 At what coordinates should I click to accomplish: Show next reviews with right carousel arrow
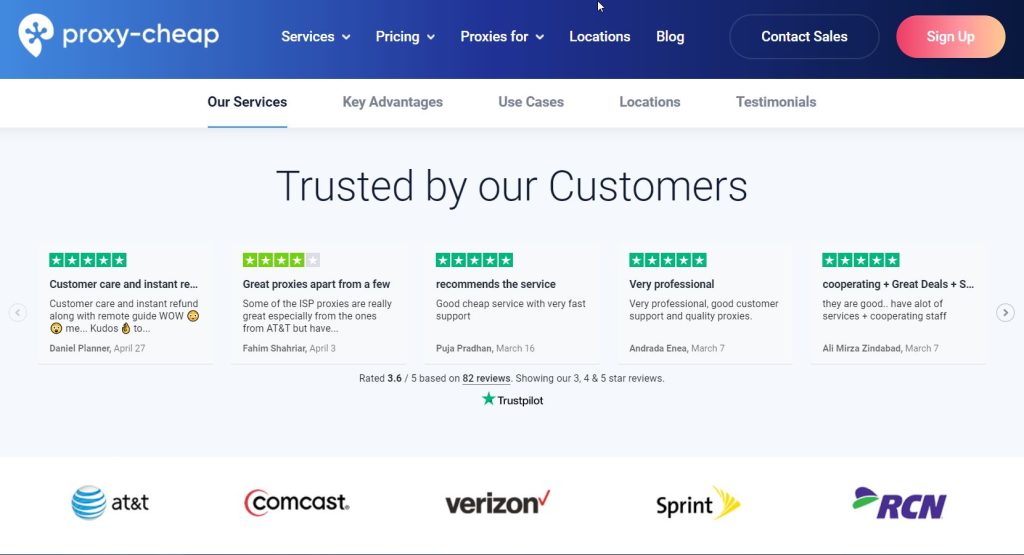point(1005,313)
